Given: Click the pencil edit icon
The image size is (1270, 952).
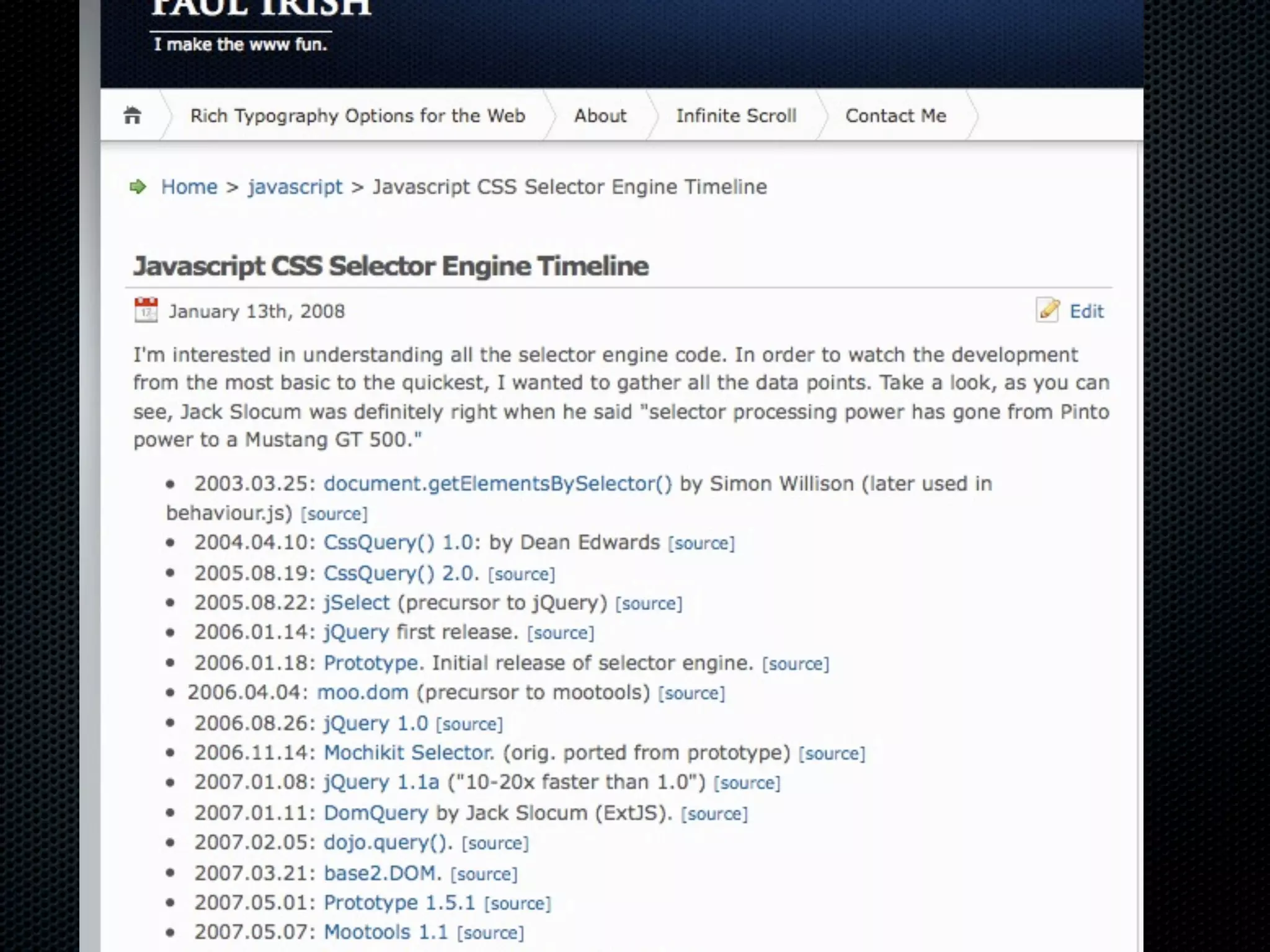Looking at the screenshot, I should pyautogui.click(x=1047, y=310).
